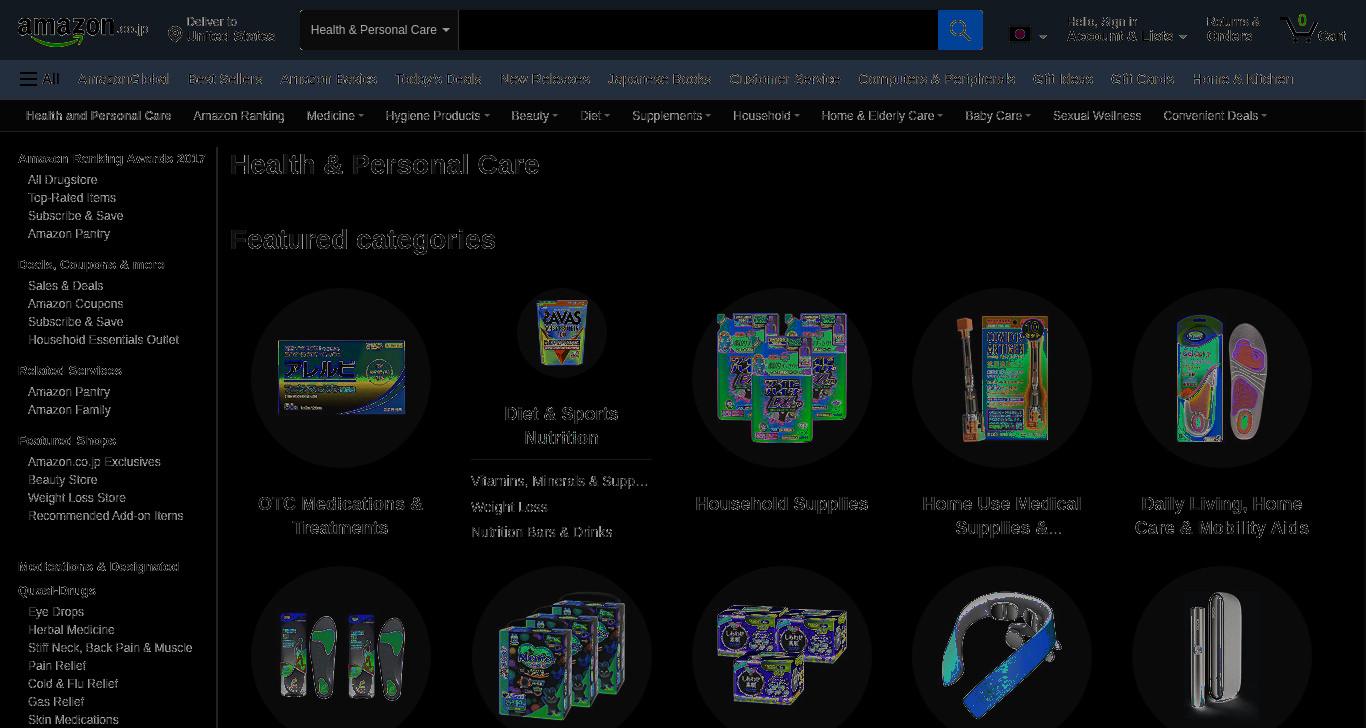Open Amazon Basics in the nav bar
This screenshot has width=1366, height=728.
[329, 79]
